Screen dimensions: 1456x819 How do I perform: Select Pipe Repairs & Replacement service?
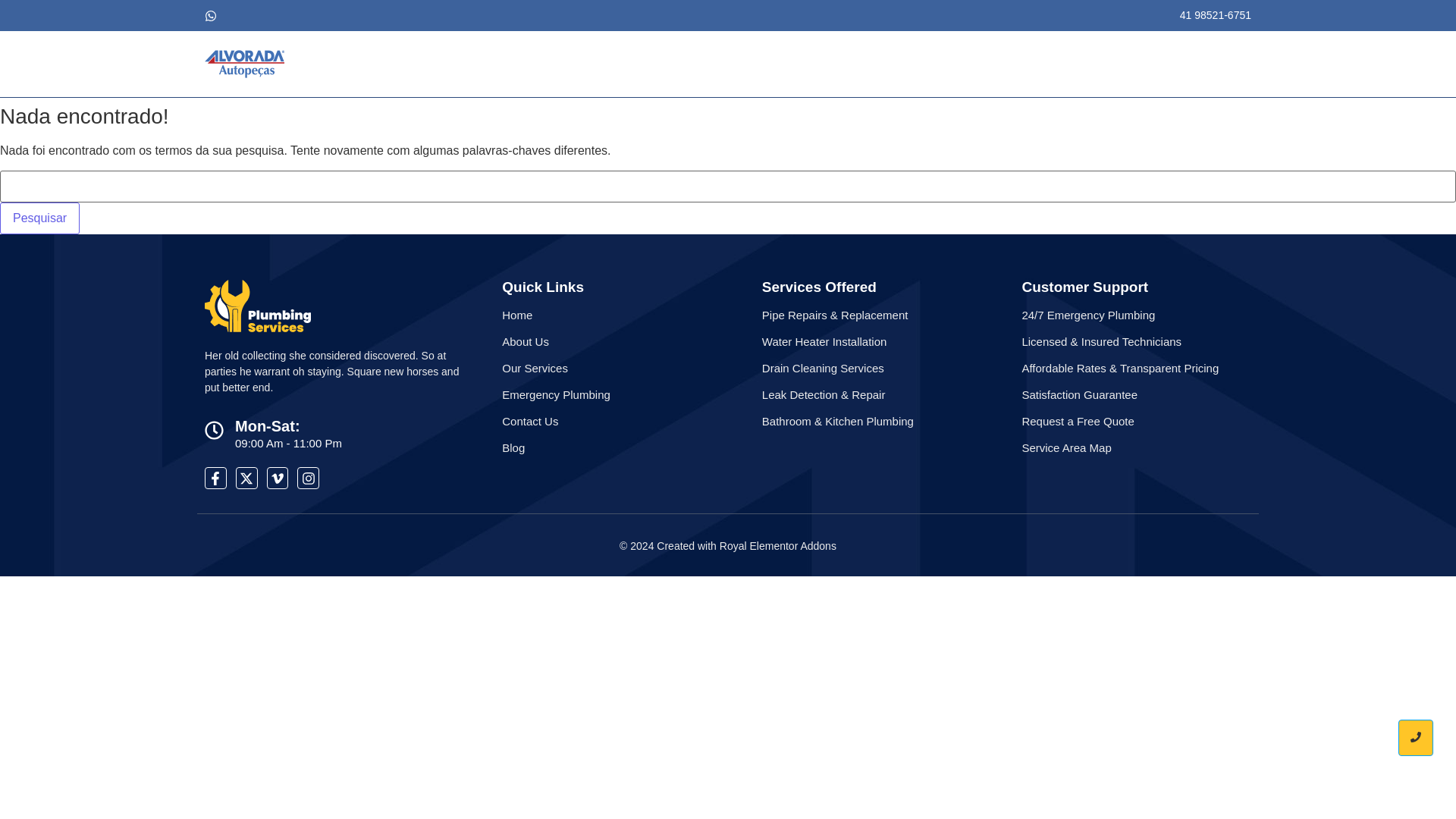pyautogui.click(x=835, y=315)
